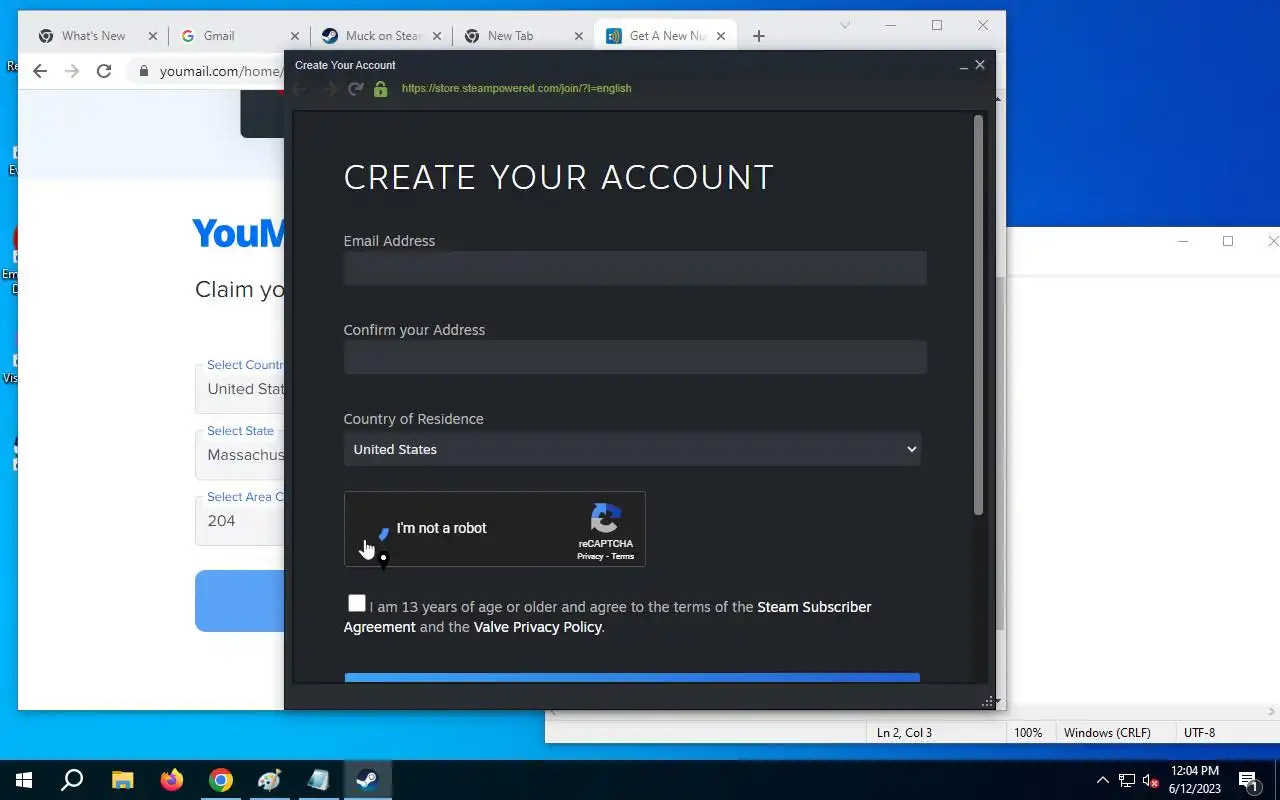Open File Explorer from taskbar
The height and width of the screenshot is (800, 1280).
(122, 780)
